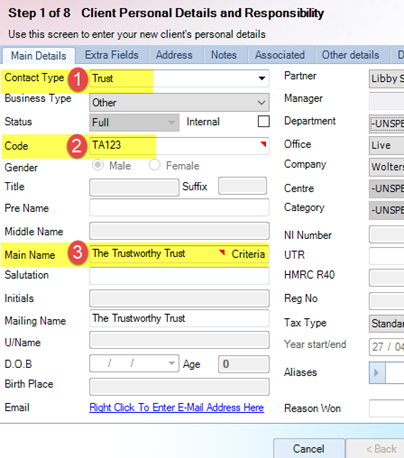
Task: Select the Female radio button
Action: [x=155, y=165]
